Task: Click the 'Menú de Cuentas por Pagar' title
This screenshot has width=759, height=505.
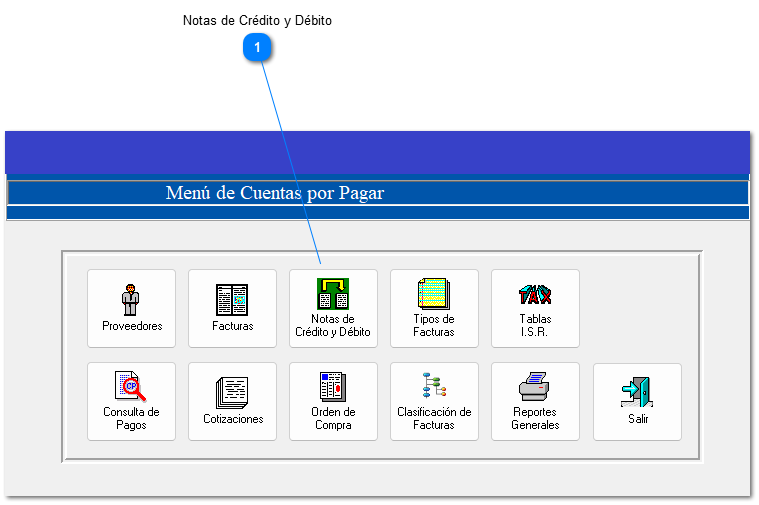Action: pyautogui.click(x=275, y=193)
